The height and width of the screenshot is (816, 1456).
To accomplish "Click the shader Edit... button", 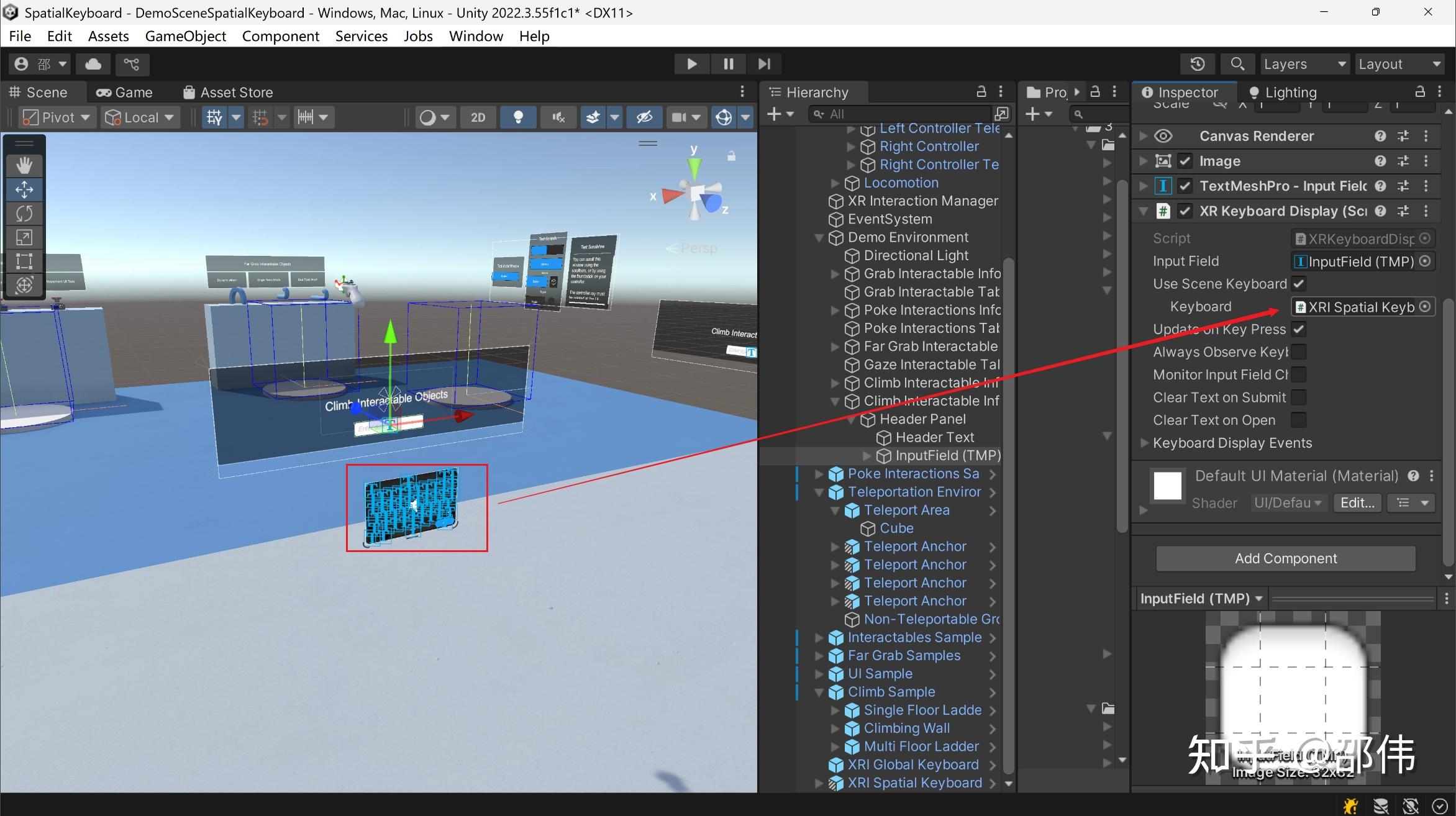I will pyautogui.click(x=1357, y=502).
